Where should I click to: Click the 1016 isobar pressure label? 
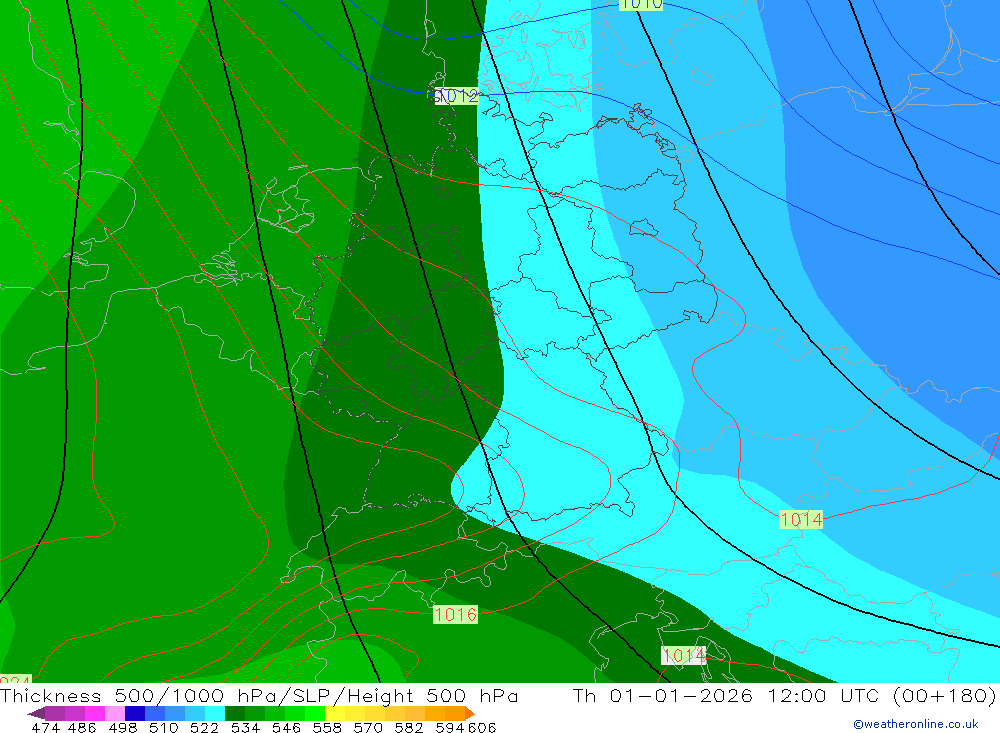(455, 614)
